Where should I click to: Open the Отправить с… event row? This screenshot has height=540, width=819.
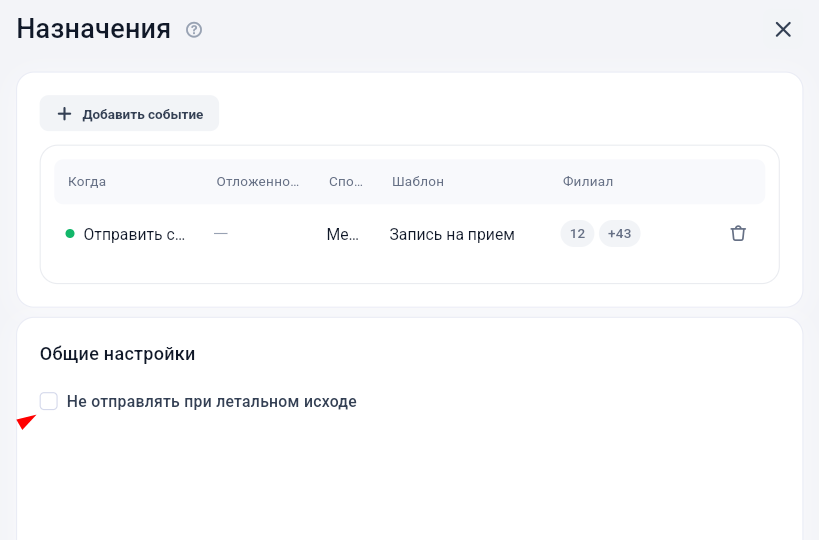click(410, 233)
